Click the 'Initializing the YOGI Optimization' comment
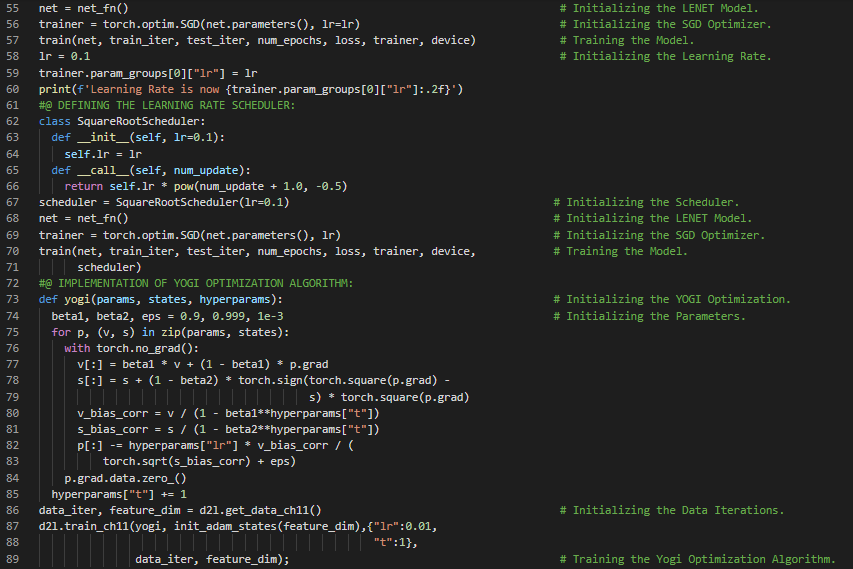 [x=677, y=300]
